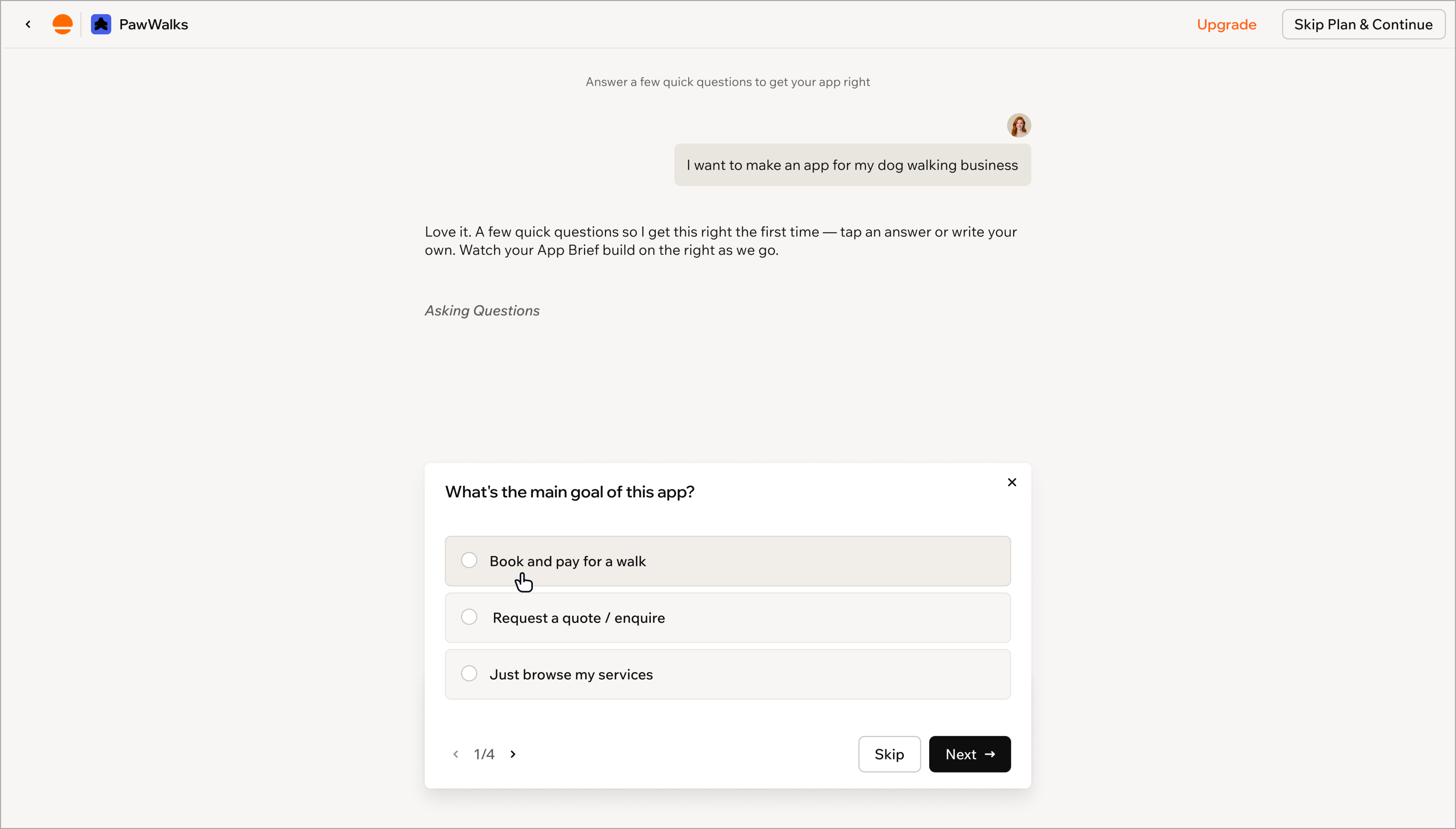The width and height of the screenshot is (1456, 829).
Task: Go to the previous question arrow
Action: [x=455, y=754]
